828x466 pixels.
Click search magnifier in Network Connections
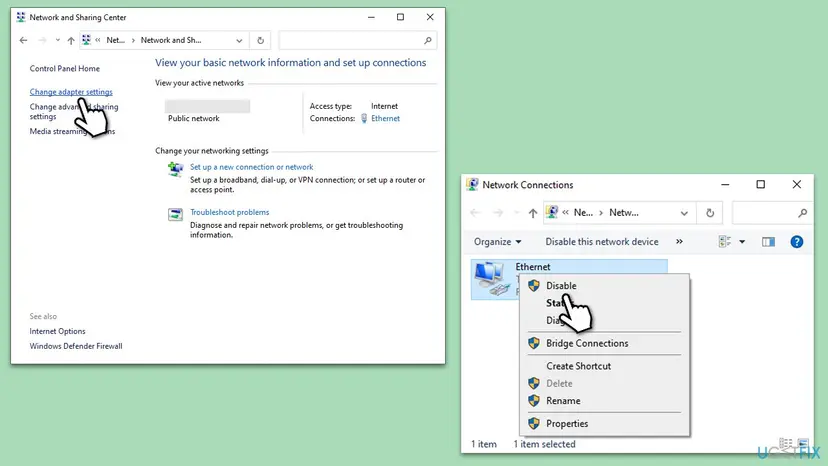803,213
